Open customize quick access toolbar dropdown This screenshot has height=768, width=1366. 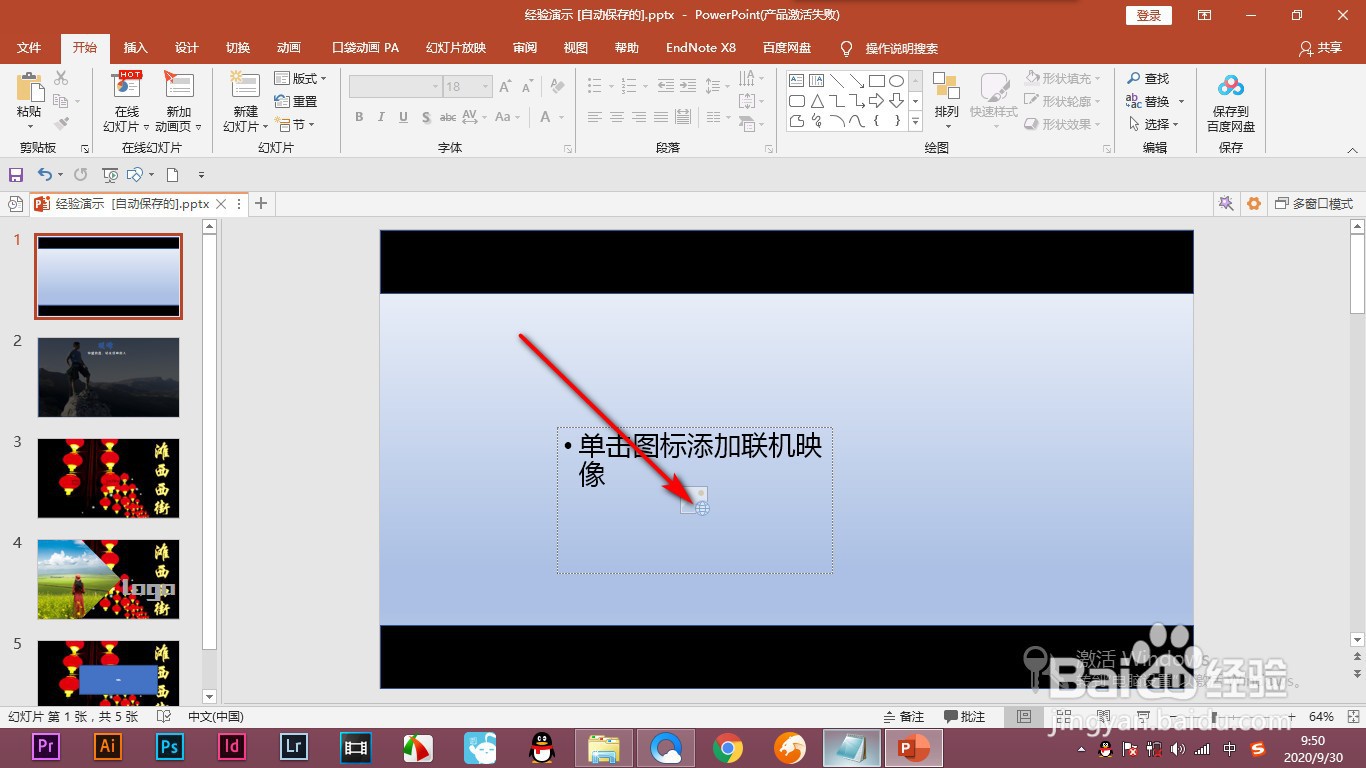[201, 175]
